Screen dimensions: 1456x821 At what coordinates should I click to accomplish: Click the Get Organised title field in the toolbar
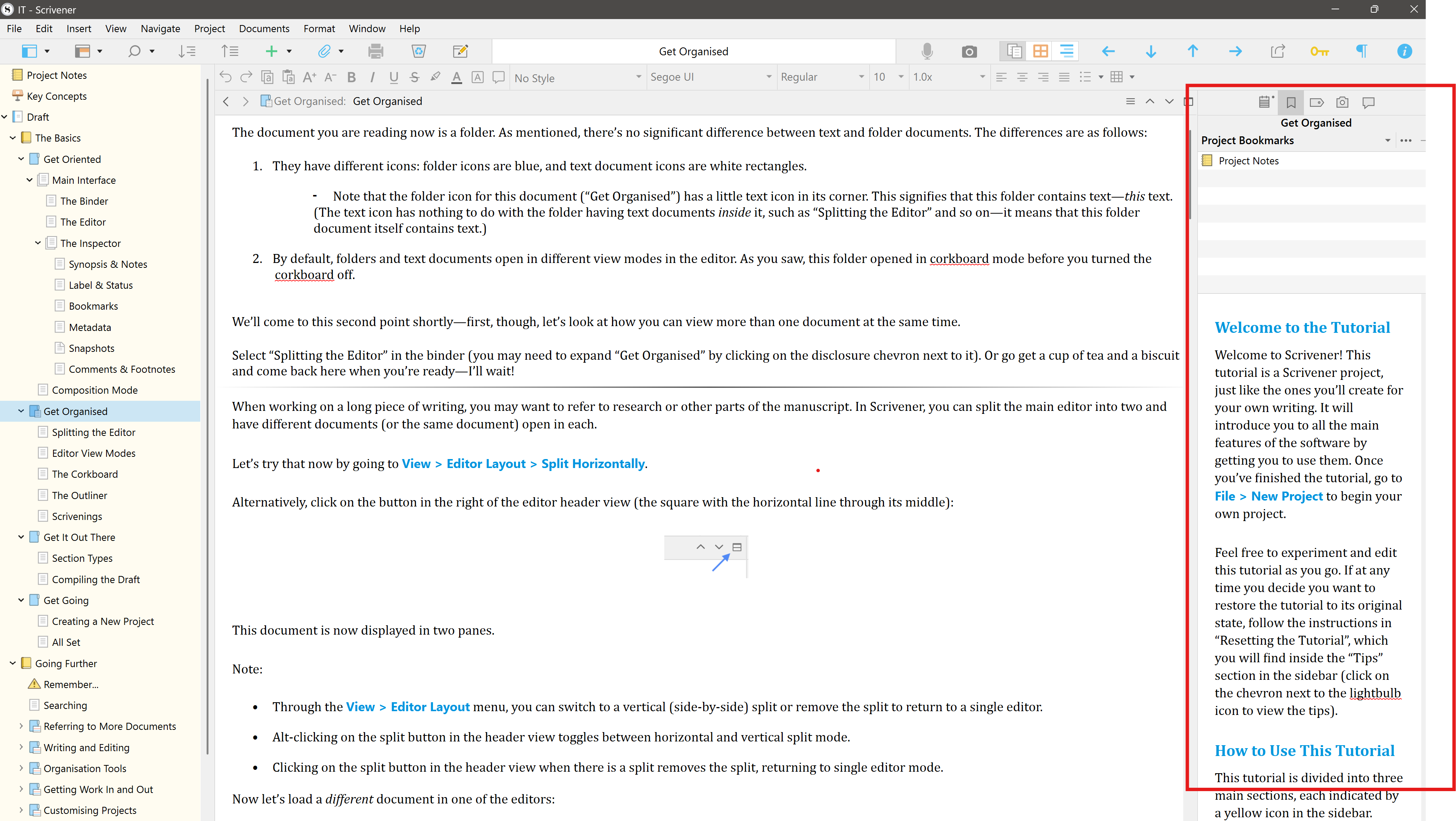[693, 52]
